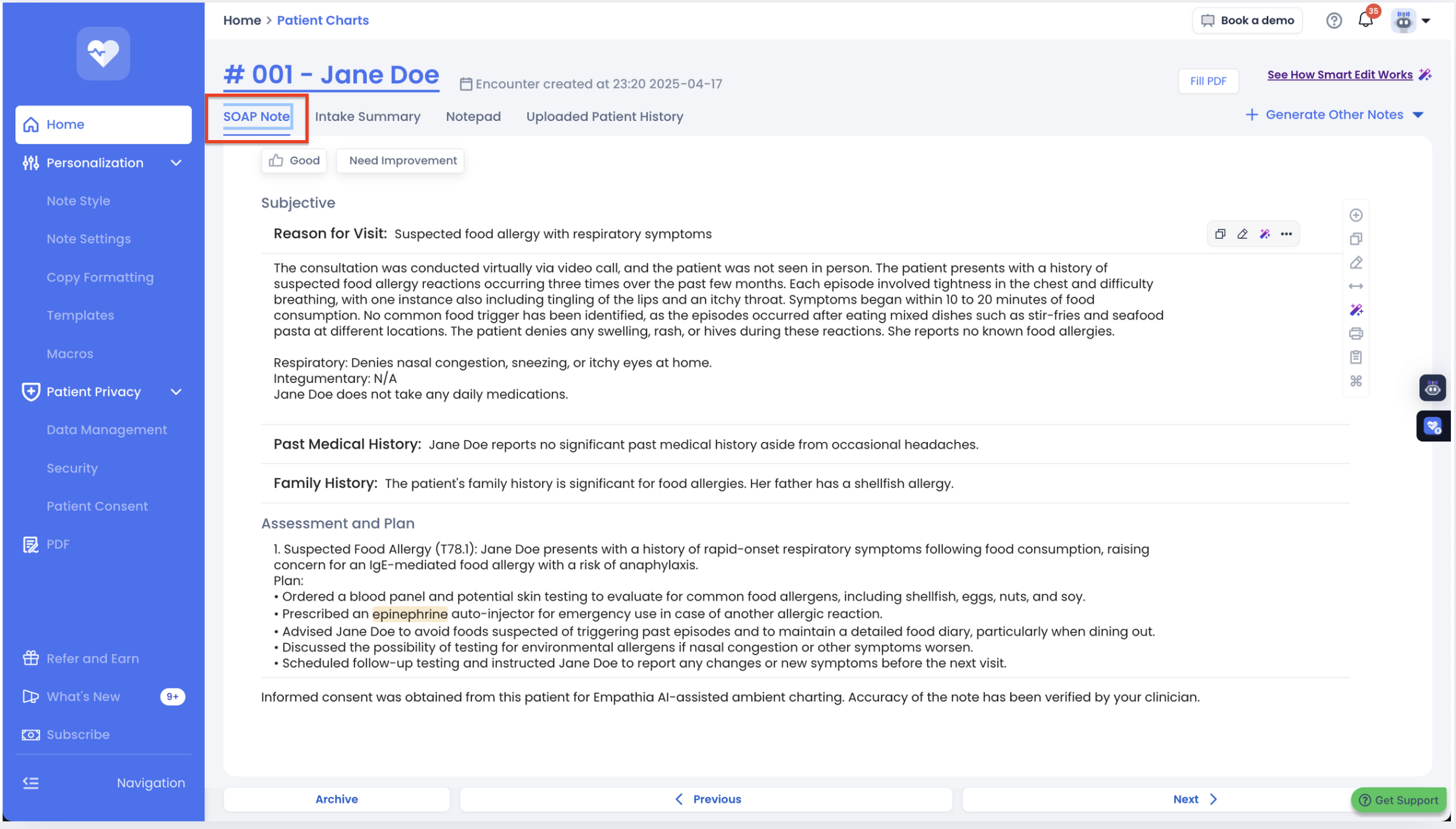The image size is (1456, 829).
Task: Open the Uploaded Patient History tab
Action: pyautogui.click(x=604, y=117)
